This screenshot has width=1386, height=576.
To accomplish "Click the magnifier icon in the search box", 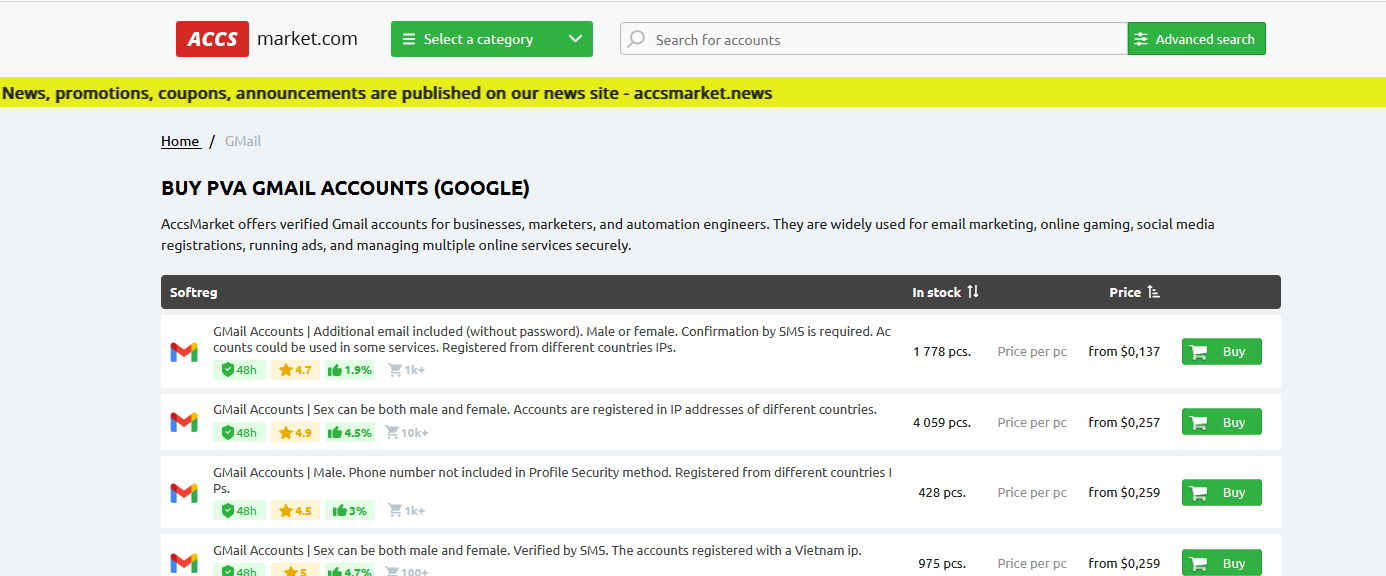I will [x=637, y=39].
